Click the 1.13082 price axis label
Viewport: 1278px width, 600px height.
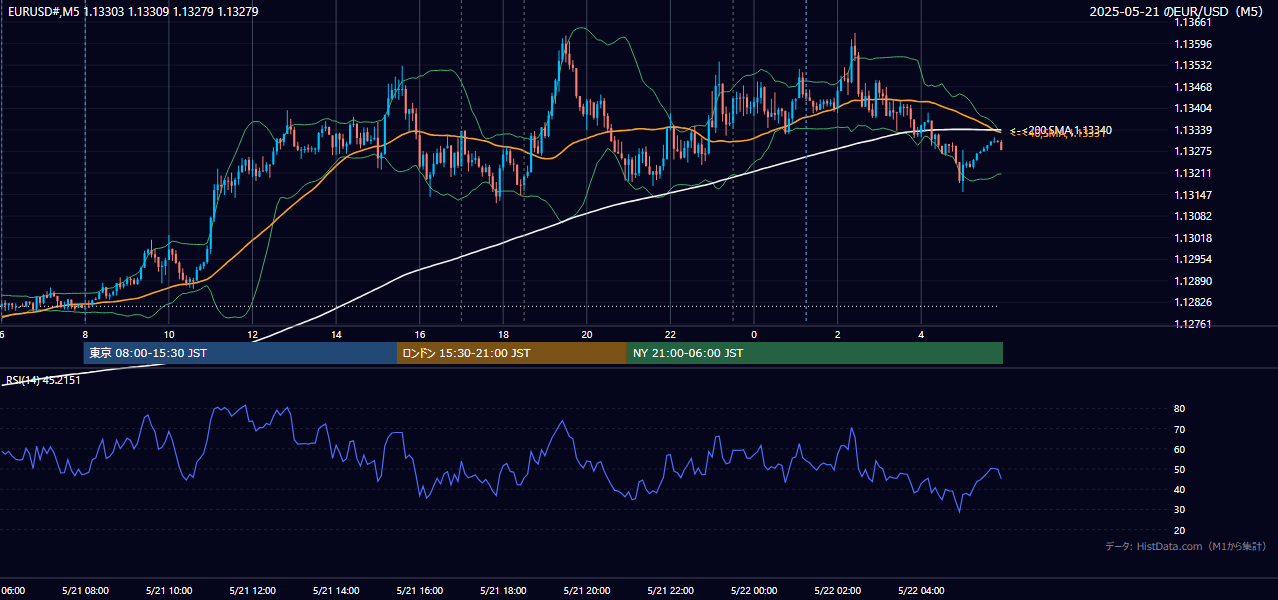tap(1193, 216)
